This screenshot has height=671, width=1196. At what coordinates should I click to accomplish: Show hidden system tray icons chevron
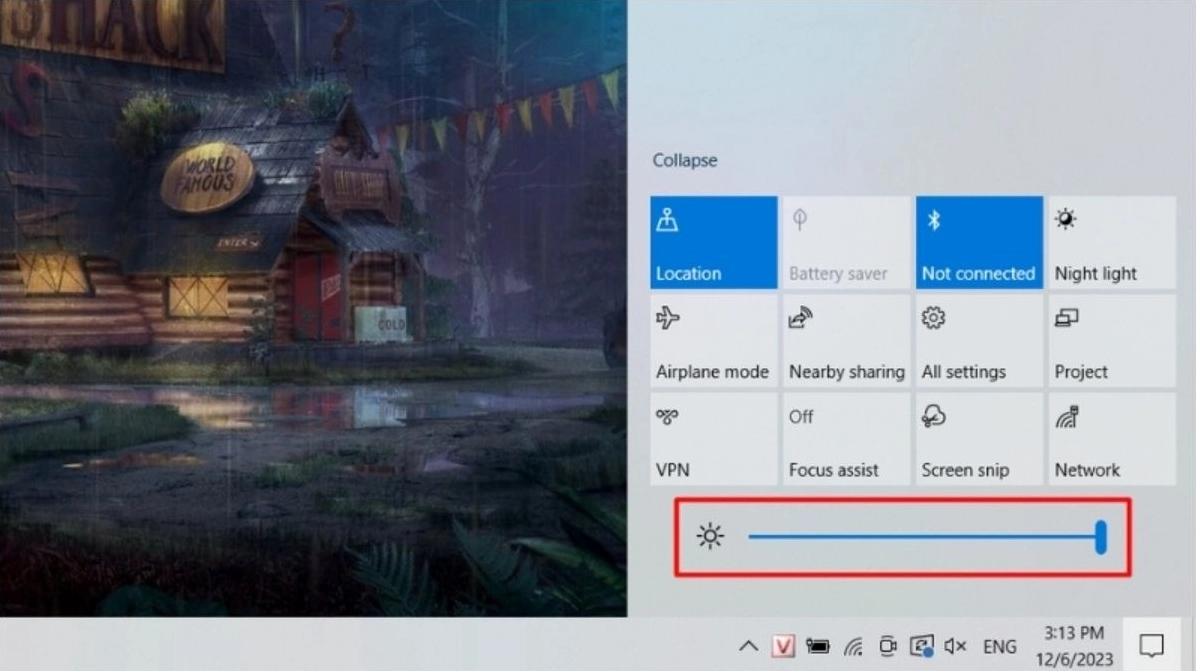[748, 646]
